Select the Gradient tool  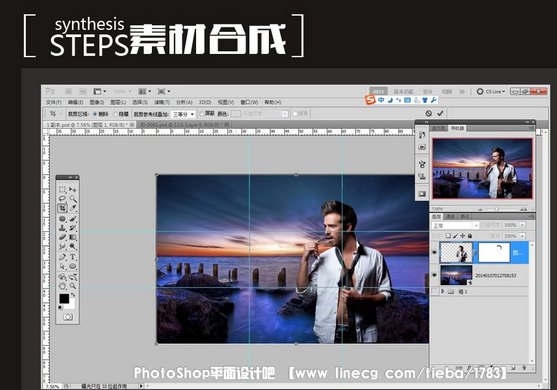(73, 237)
